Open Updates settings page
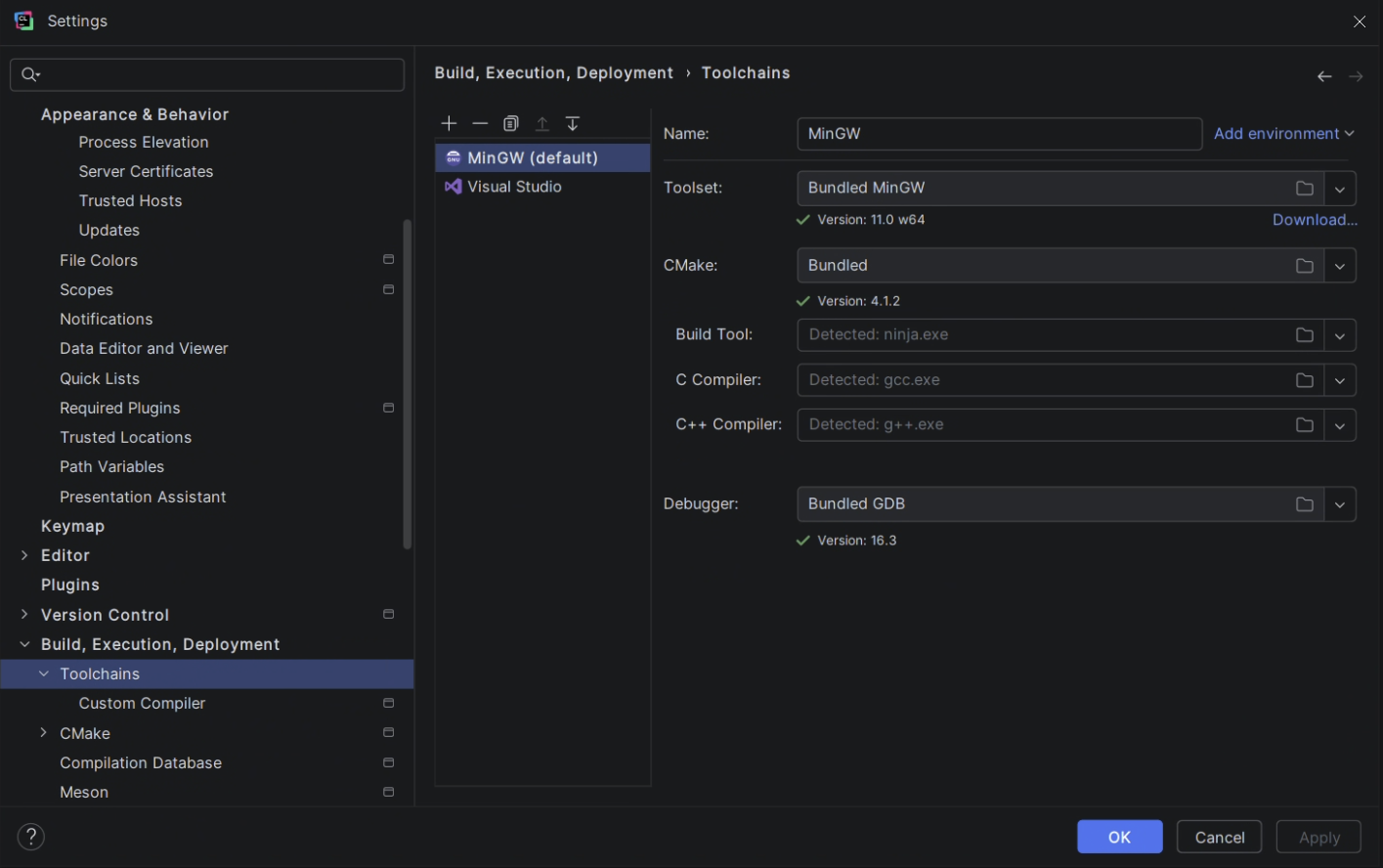1383x868 pixels. pyautogui.click(x=109, y=230)
